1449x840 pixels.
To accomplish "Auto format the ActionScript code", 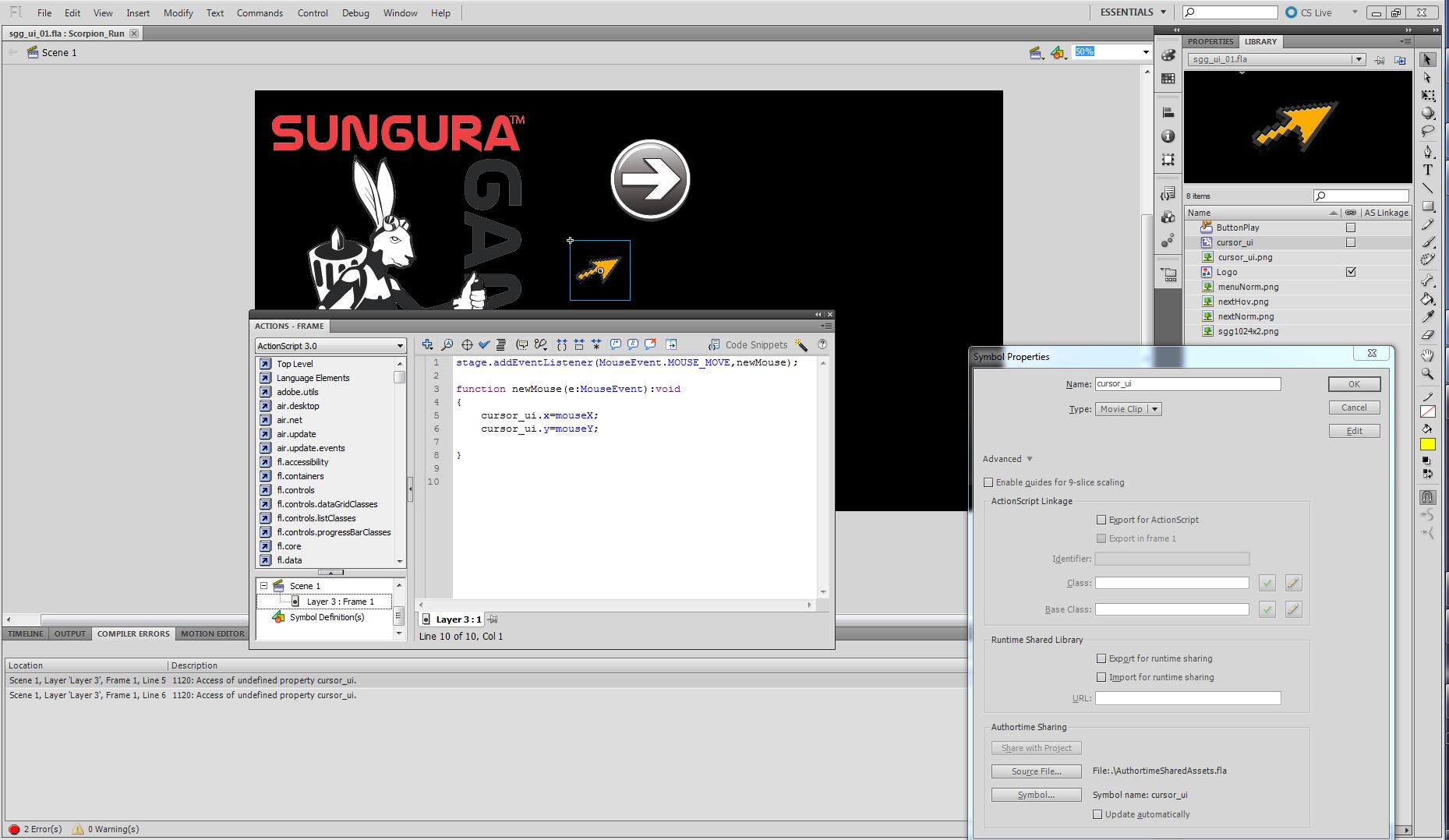I will pyautogui.click(x=501, y=344).
